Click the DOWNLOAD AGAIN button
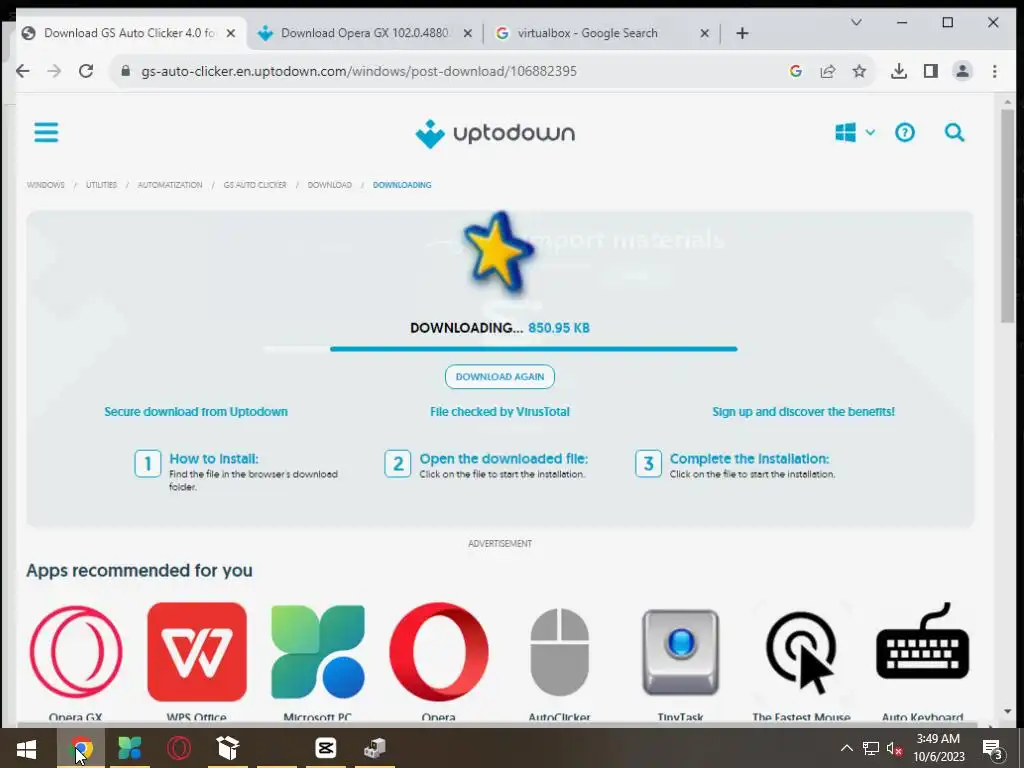 tap(500, 377)
